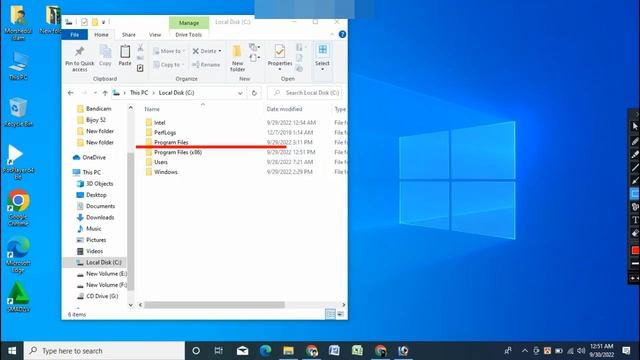The width and height of the screenshot is (640, 360).
Task: Click the line thickness control in drawing toolbar
Action: (x=635, y=263)
